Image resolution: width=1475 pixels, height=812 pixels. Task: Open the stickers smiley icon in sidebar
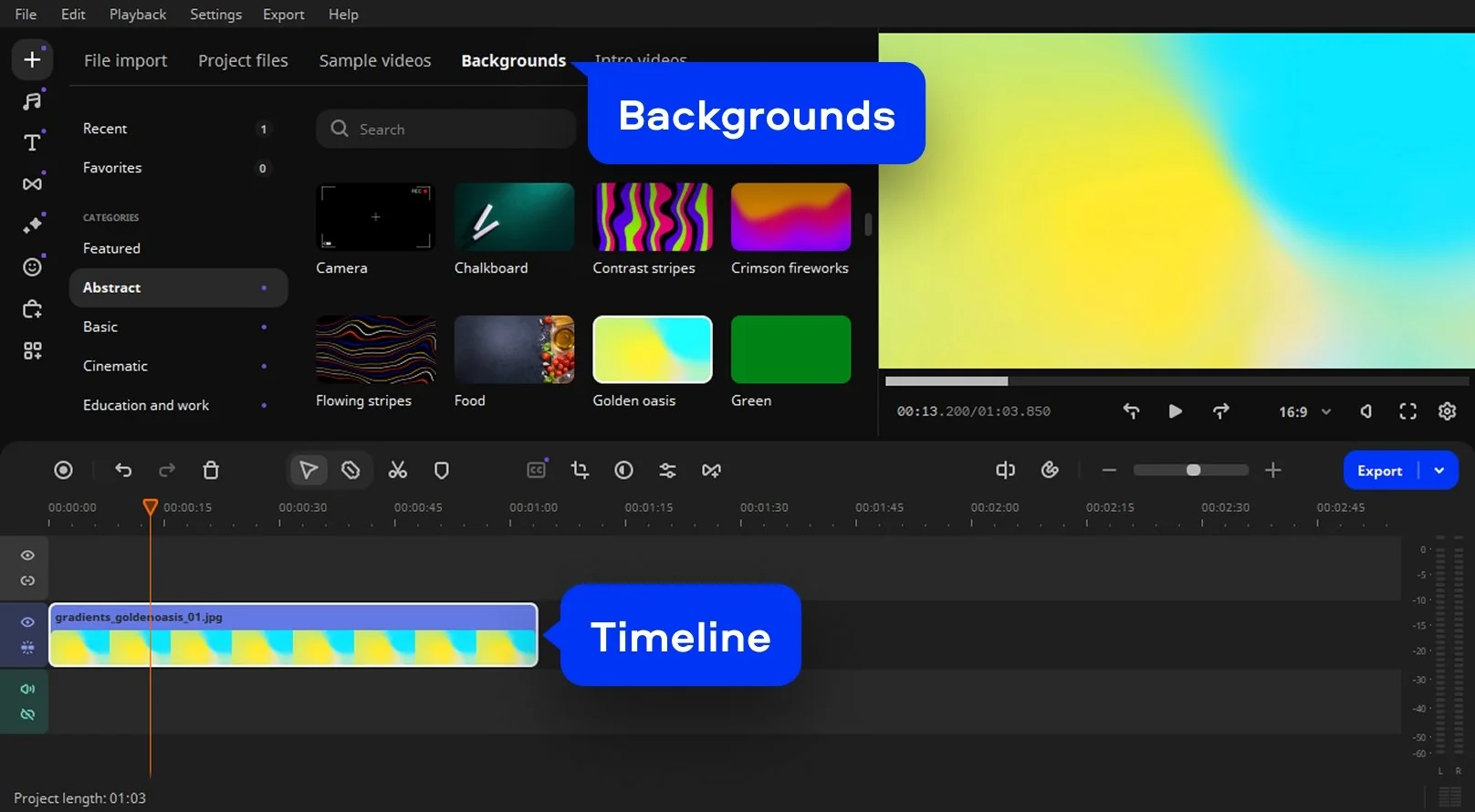click(x=32, y=266)
